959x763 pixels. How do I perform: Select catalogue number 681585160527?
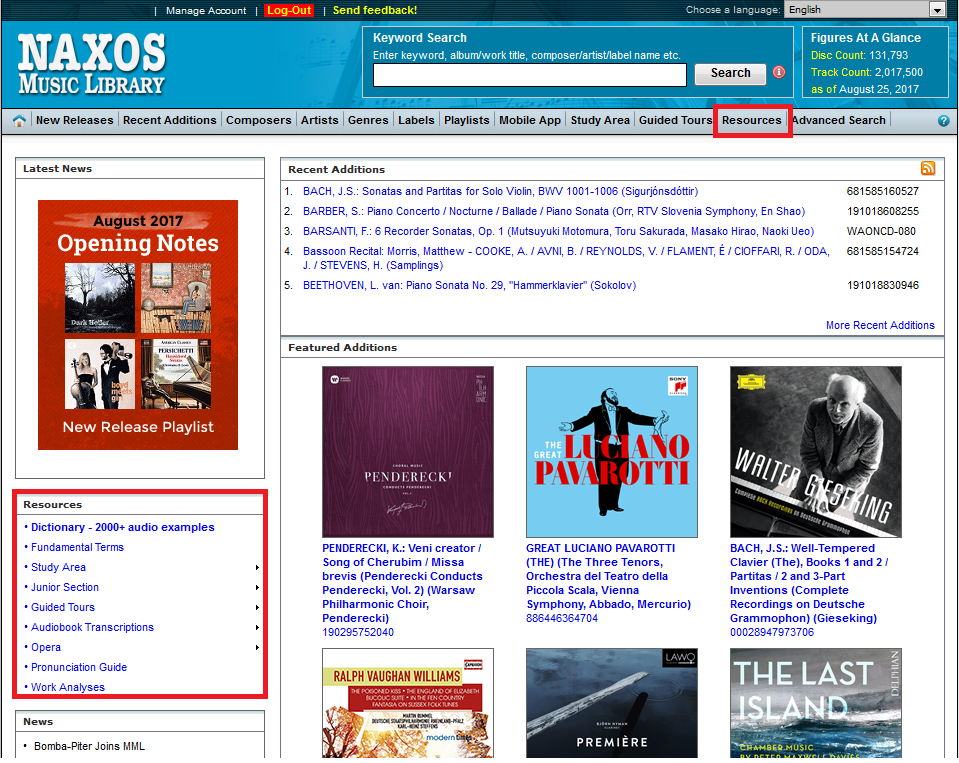click(x=883, y=191)
